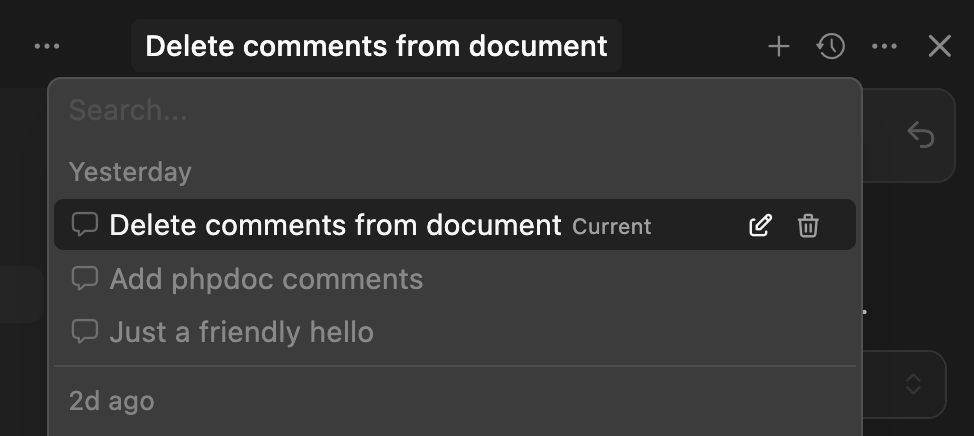Click the 2d ago section header
The height and width of the screenshot is (436, 974).
(x=111, y=402)
